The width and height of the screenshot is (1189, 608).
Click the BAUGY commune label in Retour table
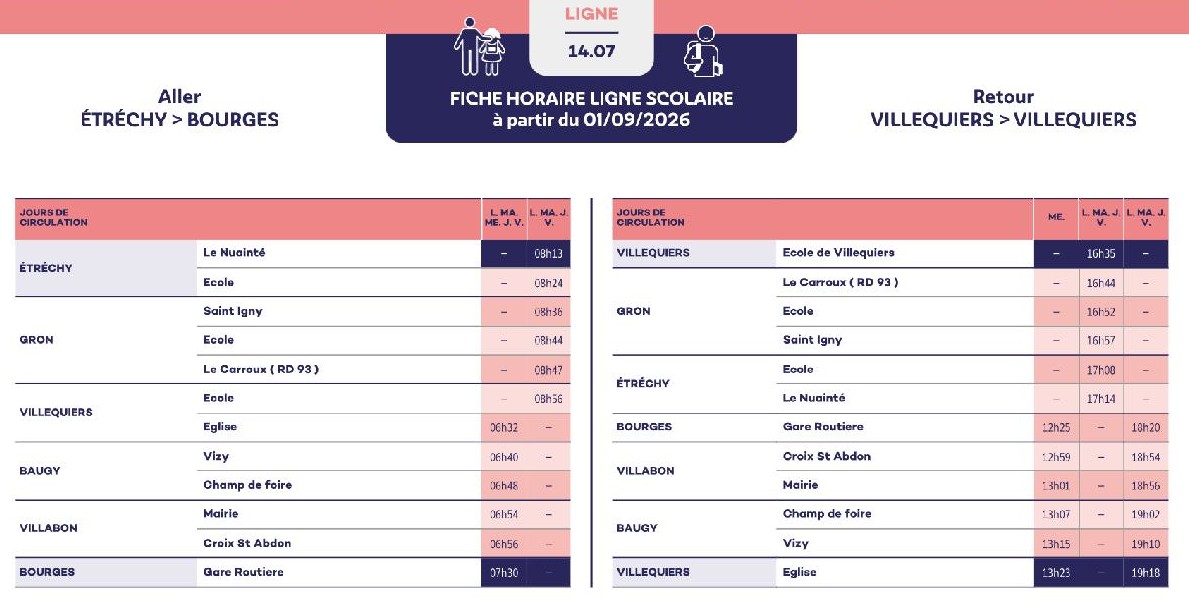637,528
